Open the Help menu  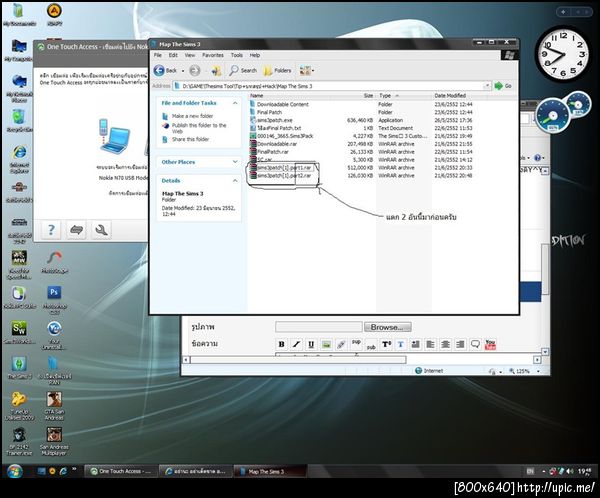click(x=255, y=55)
